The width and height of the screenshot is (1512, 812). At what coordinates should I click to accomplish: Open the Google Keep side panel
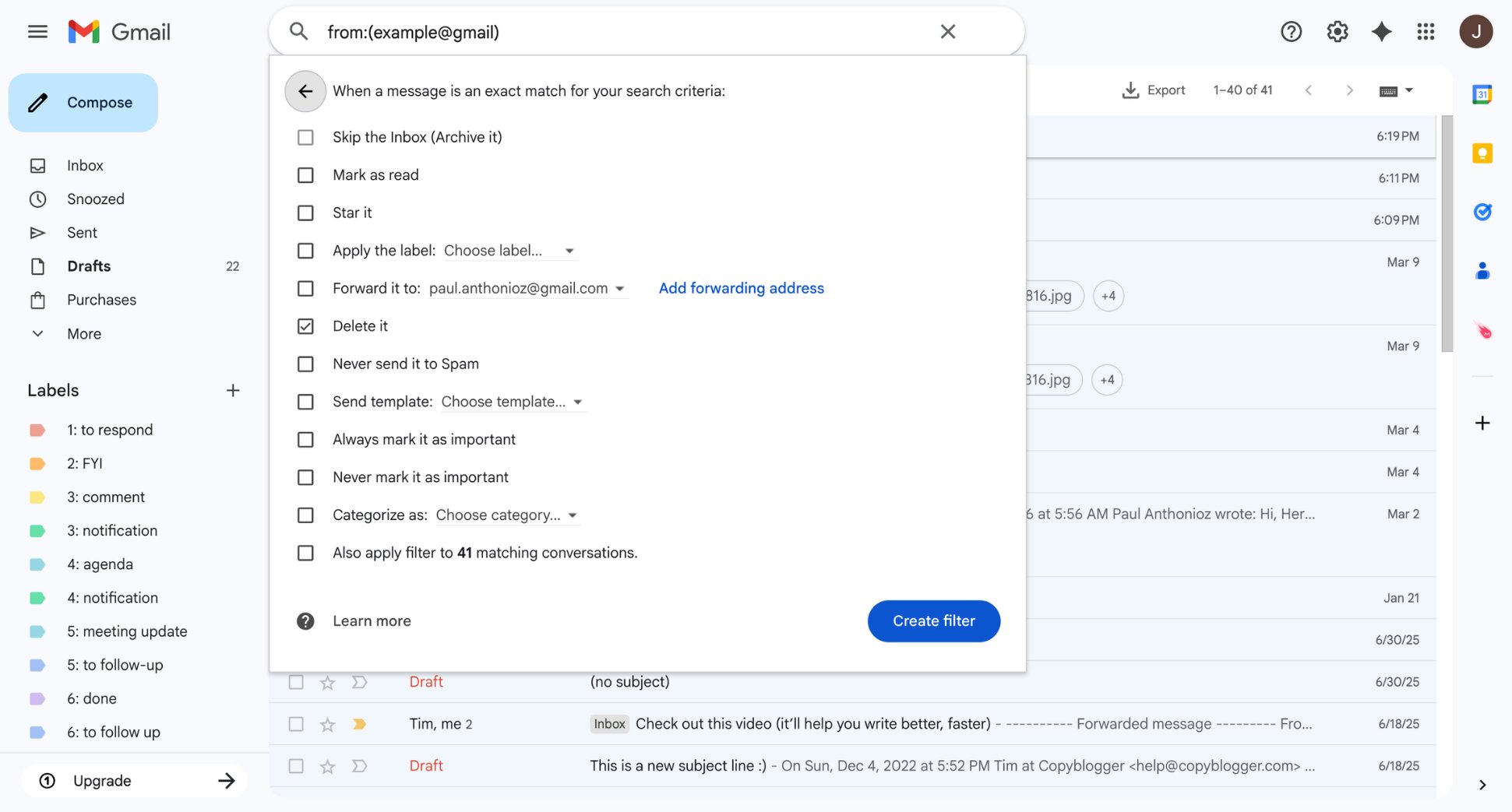(1482, 153)
